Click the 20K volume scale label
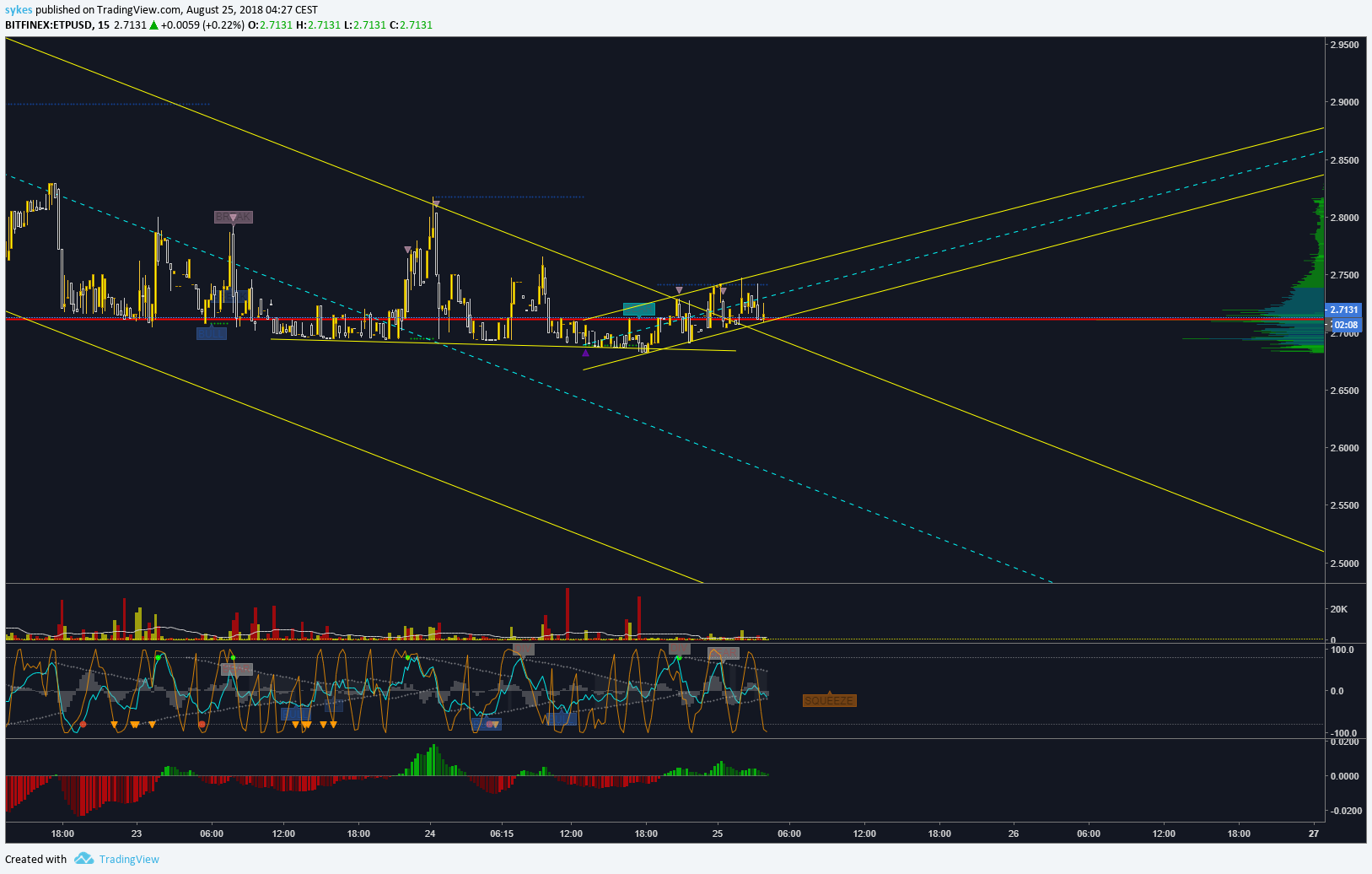This screenshot has height=874, width=1372. [x=1338, y=609]
